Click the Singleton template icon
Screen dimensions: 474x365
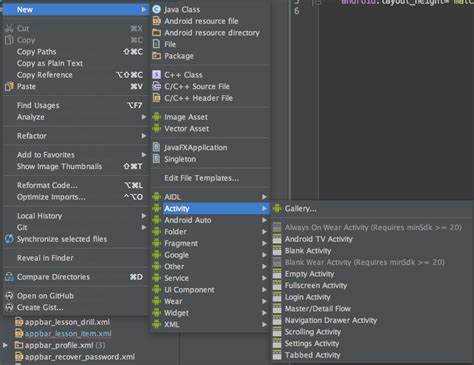click(x=156, y=159)
